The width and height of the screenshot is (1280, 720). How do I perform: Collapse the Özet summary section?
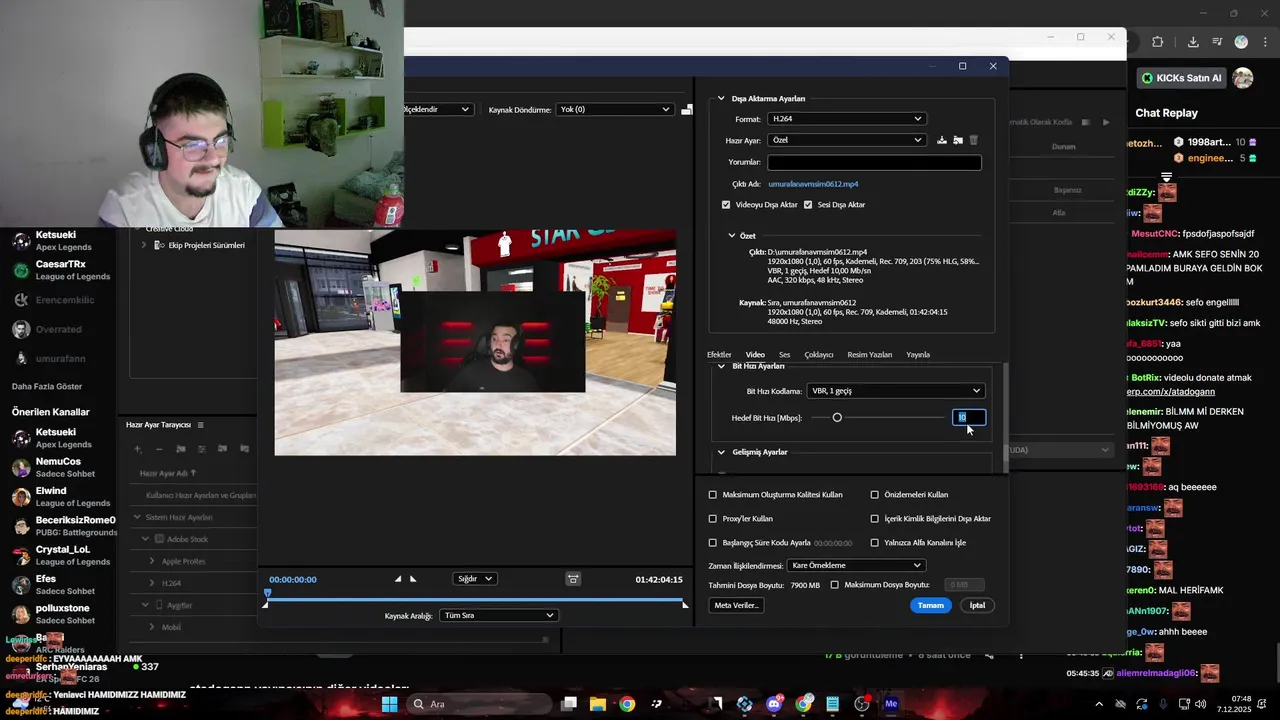(x=732, y=236)
